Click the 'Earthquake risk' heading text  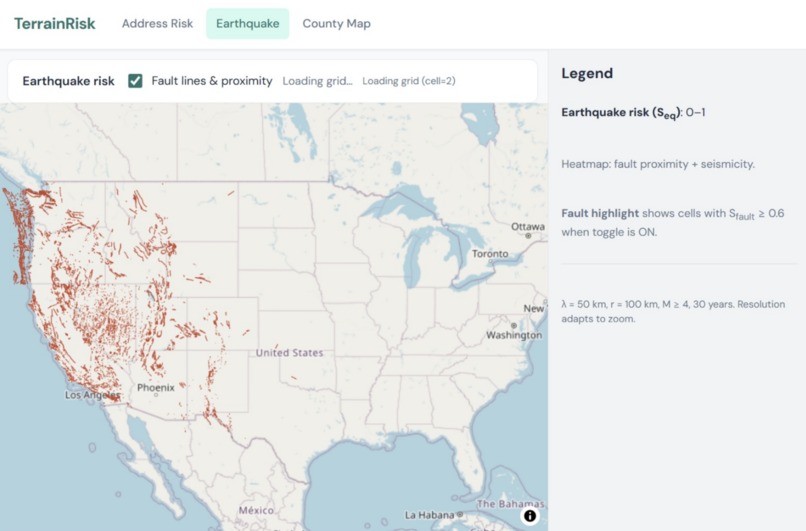68,81
